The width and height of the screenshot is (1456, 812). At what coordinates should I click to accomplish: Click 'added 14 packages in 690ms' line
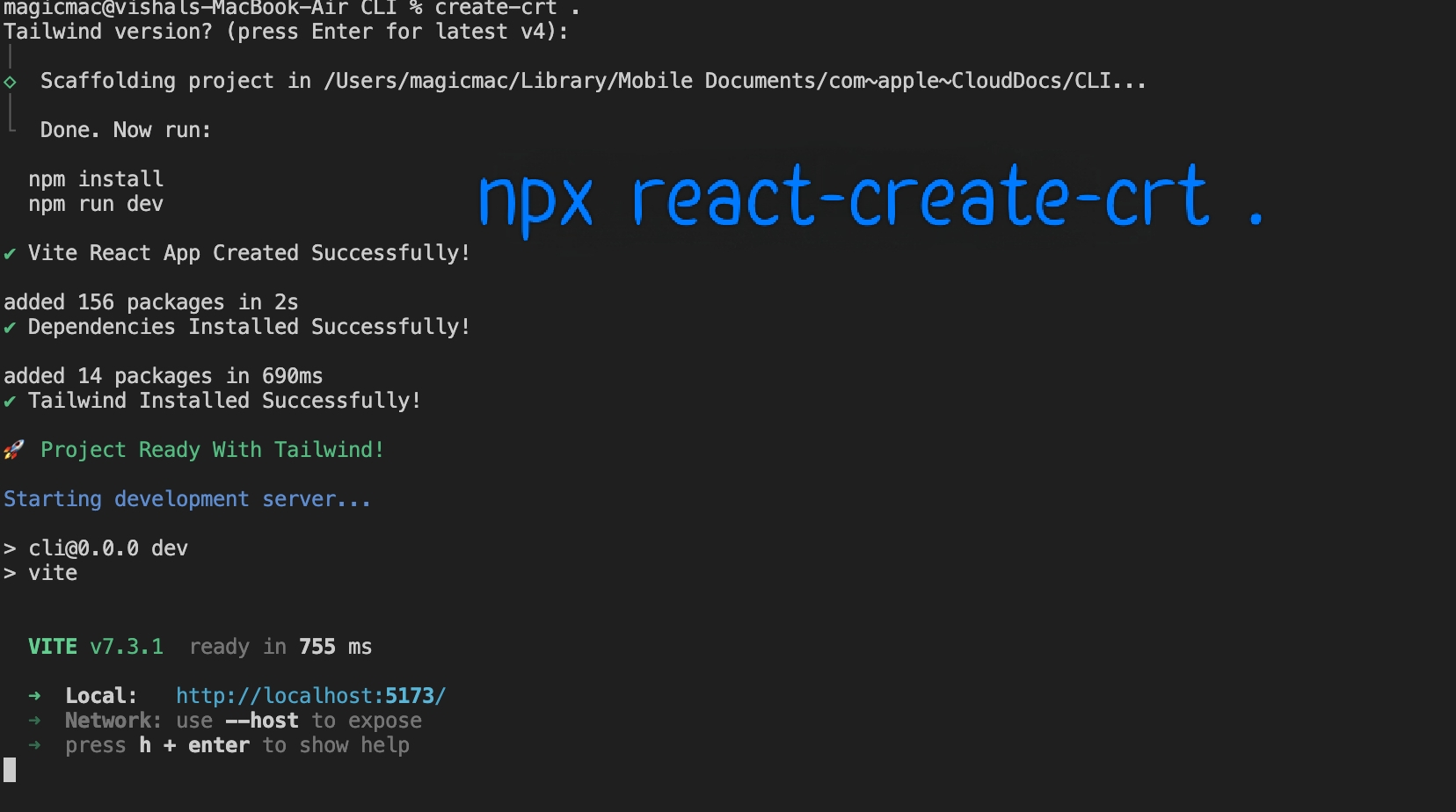pos(164,376)
